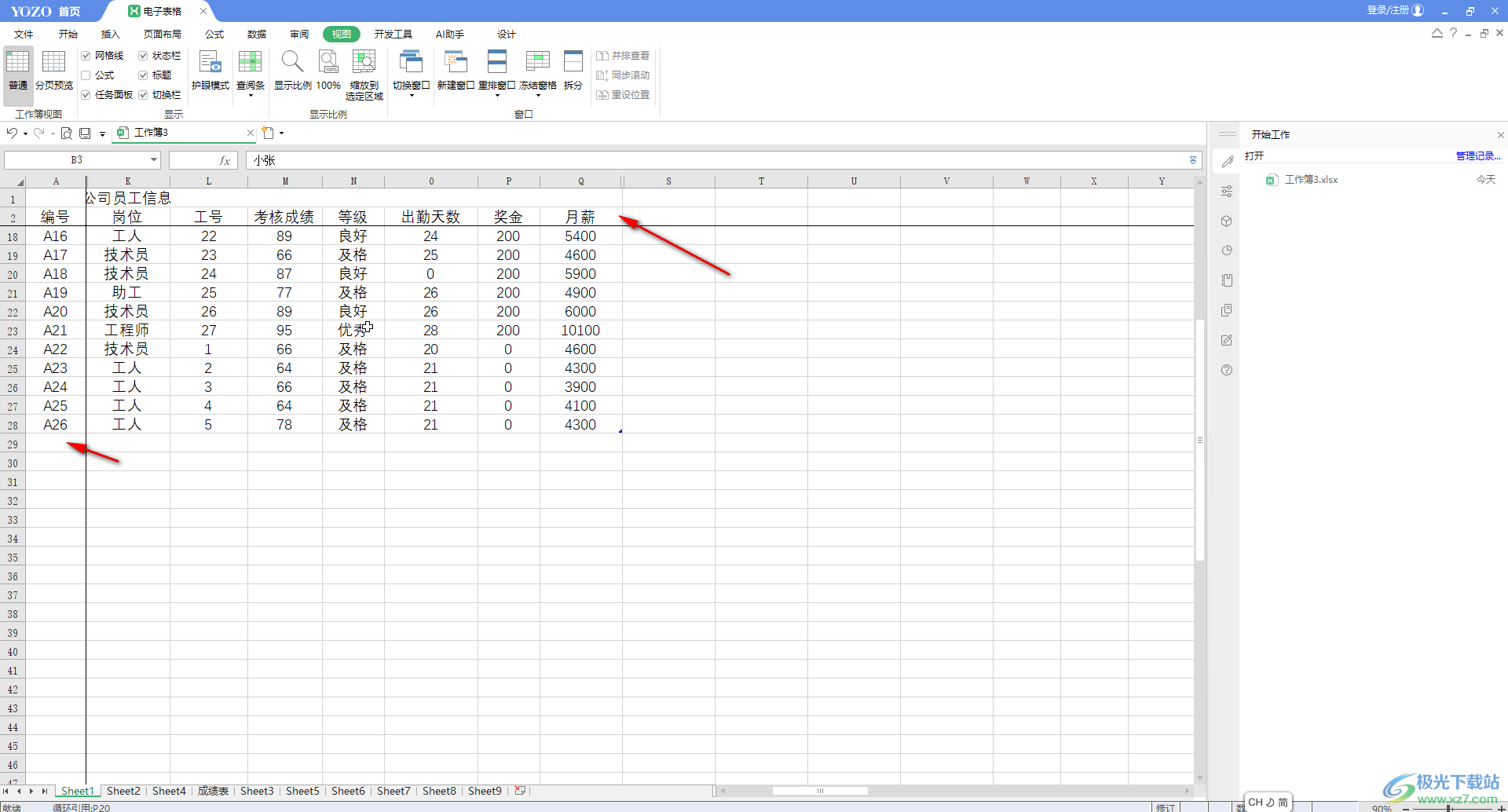Click the print preview icon in quick toolbar
Image resolution: width=1508 pixels, height=812 pixels.
(67, 134)
